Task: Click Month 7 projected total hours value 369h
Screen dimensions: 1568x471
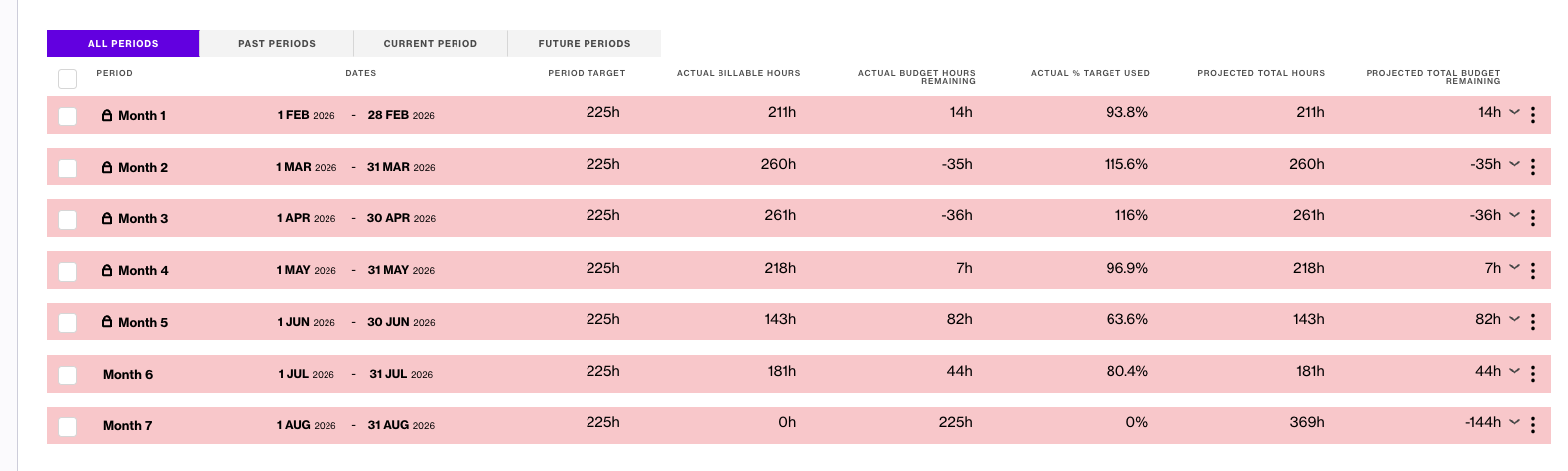Action: pyautogui.click(x=1307, y=422)
